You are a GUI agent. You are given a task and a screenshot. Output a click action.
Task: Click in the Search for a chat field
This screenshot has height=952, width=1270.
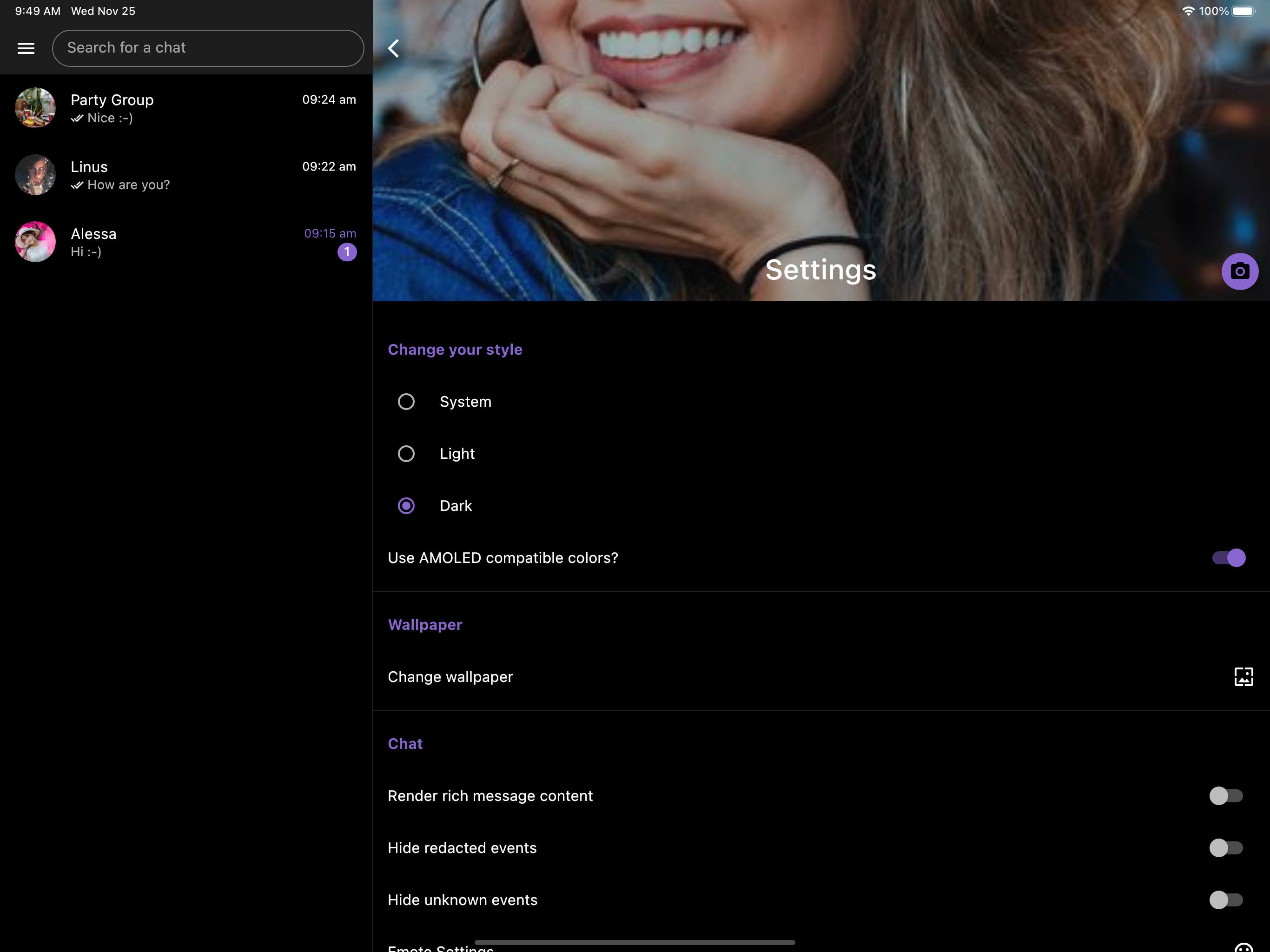[x=208, y=48]
